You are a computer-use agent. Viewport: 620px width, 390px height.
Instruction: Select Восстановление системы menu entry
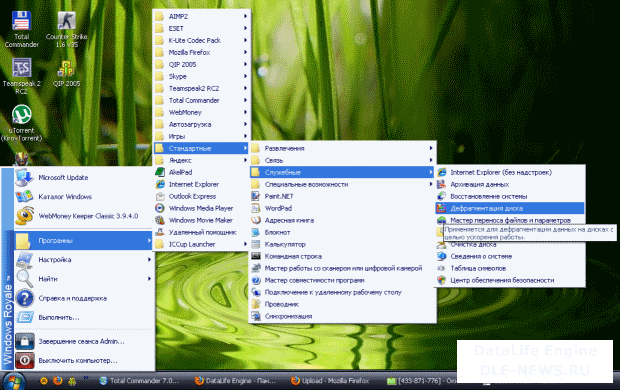[x=510, y=196]
